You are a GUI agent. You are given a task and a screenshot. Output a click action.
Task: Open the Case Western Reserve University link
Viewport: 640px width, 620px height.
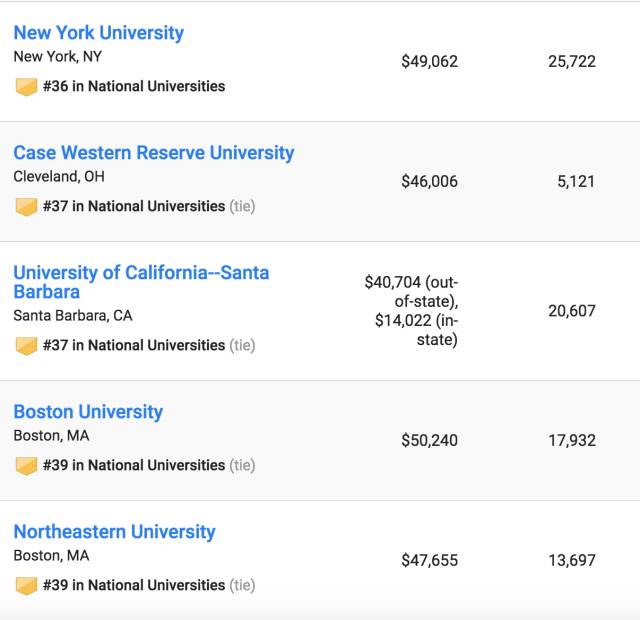[153, 153]
